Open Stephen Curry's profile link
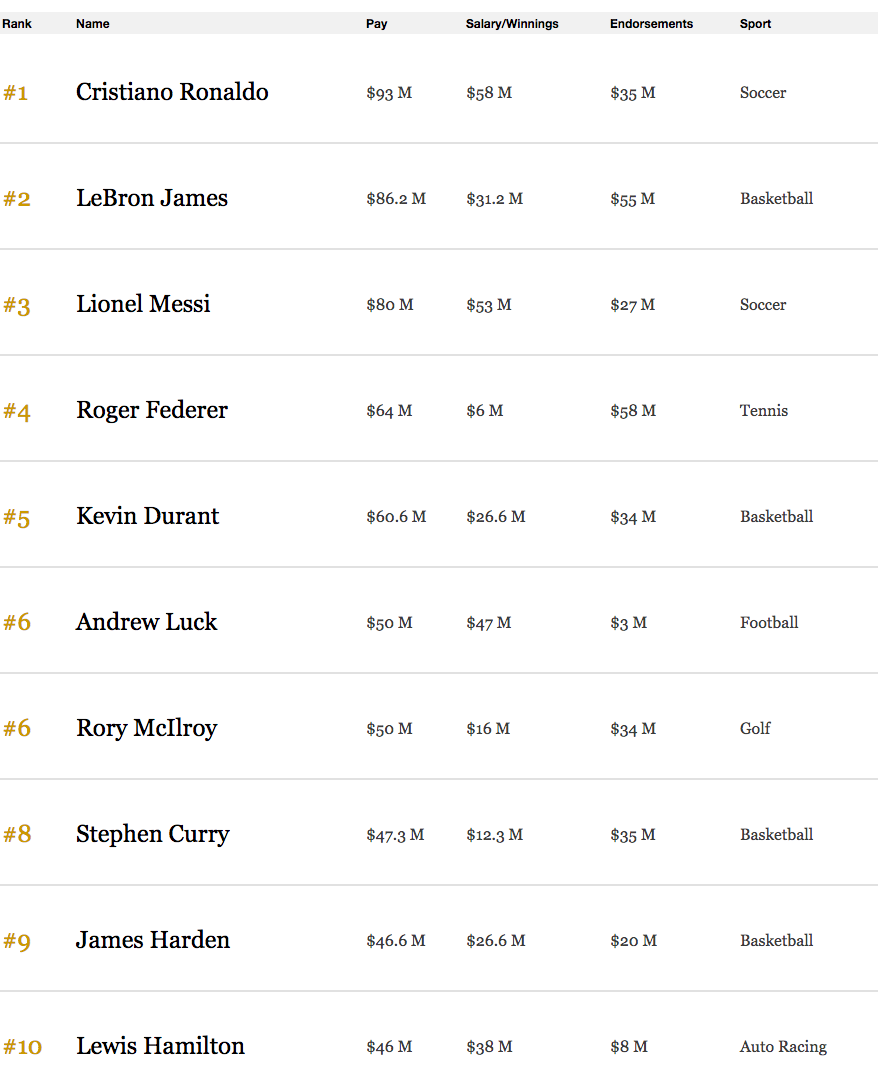 [x=153, y=834]
